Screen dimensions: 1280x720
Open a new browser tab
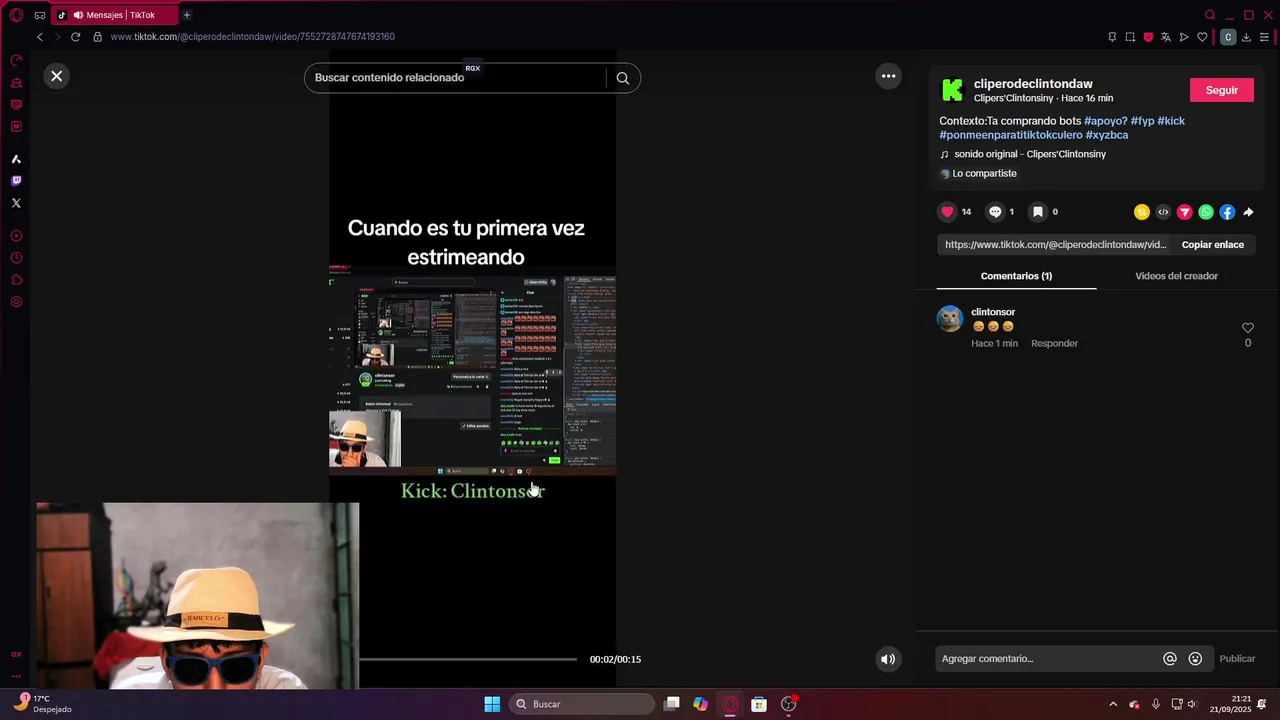point(186,15)
